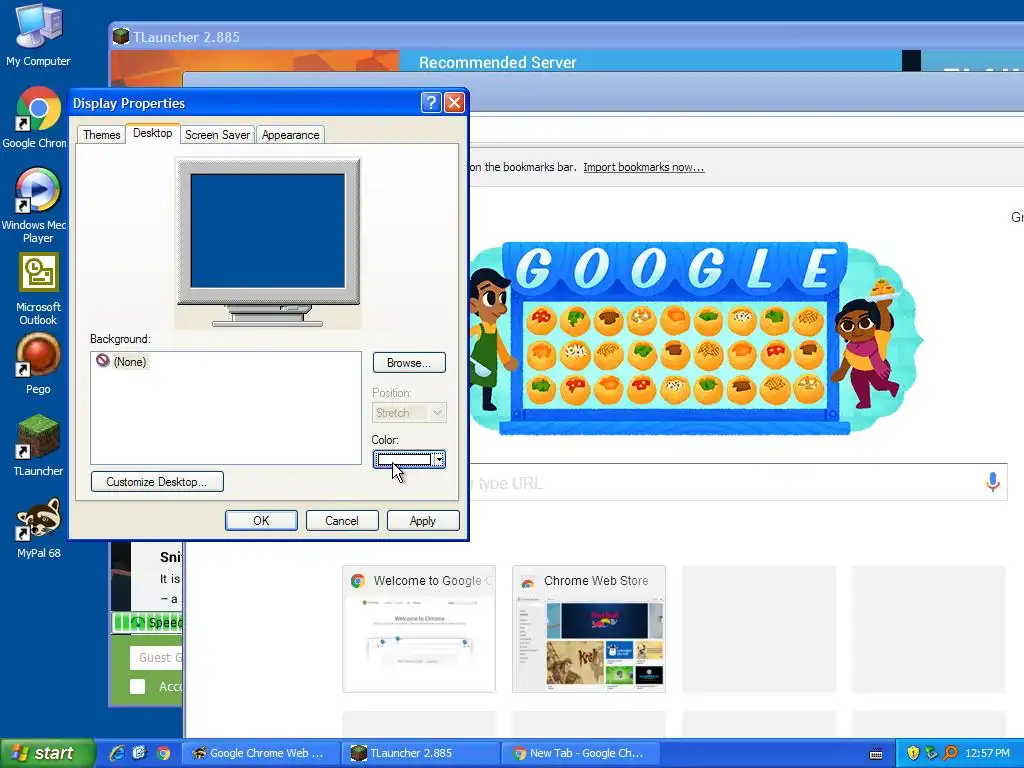1024x768 pixels.
Task: Select the Desktop tab
Action: [x=152, y=133]
